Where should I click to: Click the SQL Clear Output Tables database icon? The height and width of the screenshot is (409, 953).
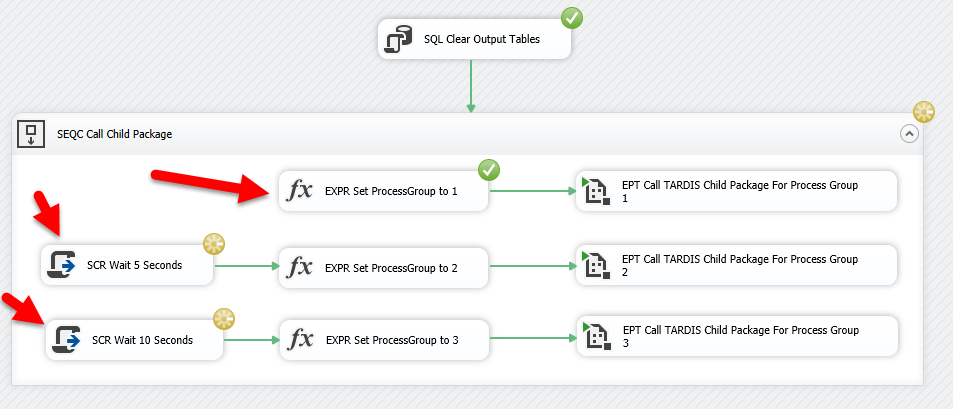click(x=400, y=41)
